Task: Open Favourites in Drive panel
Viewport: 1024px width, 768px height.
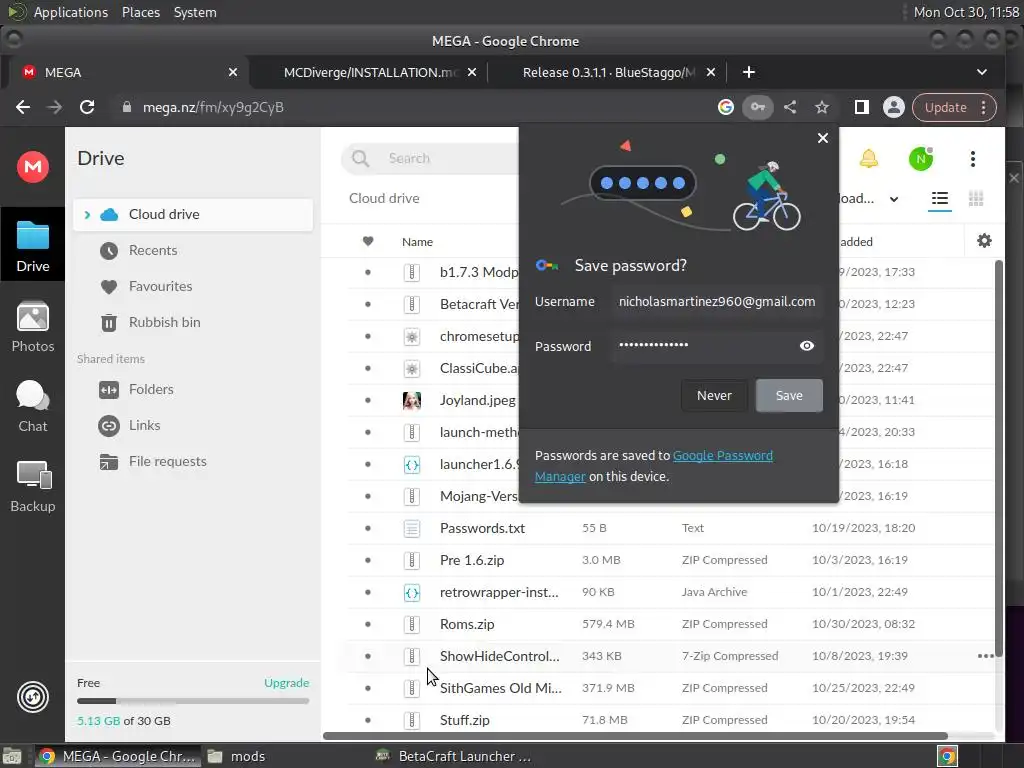Action: click(x=160, y=286)
